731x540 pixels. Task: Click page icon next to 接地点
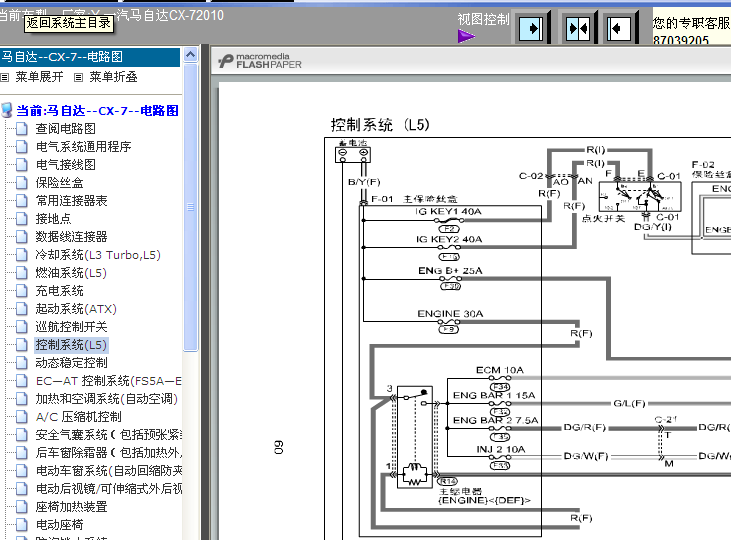(x=22, y=219)
